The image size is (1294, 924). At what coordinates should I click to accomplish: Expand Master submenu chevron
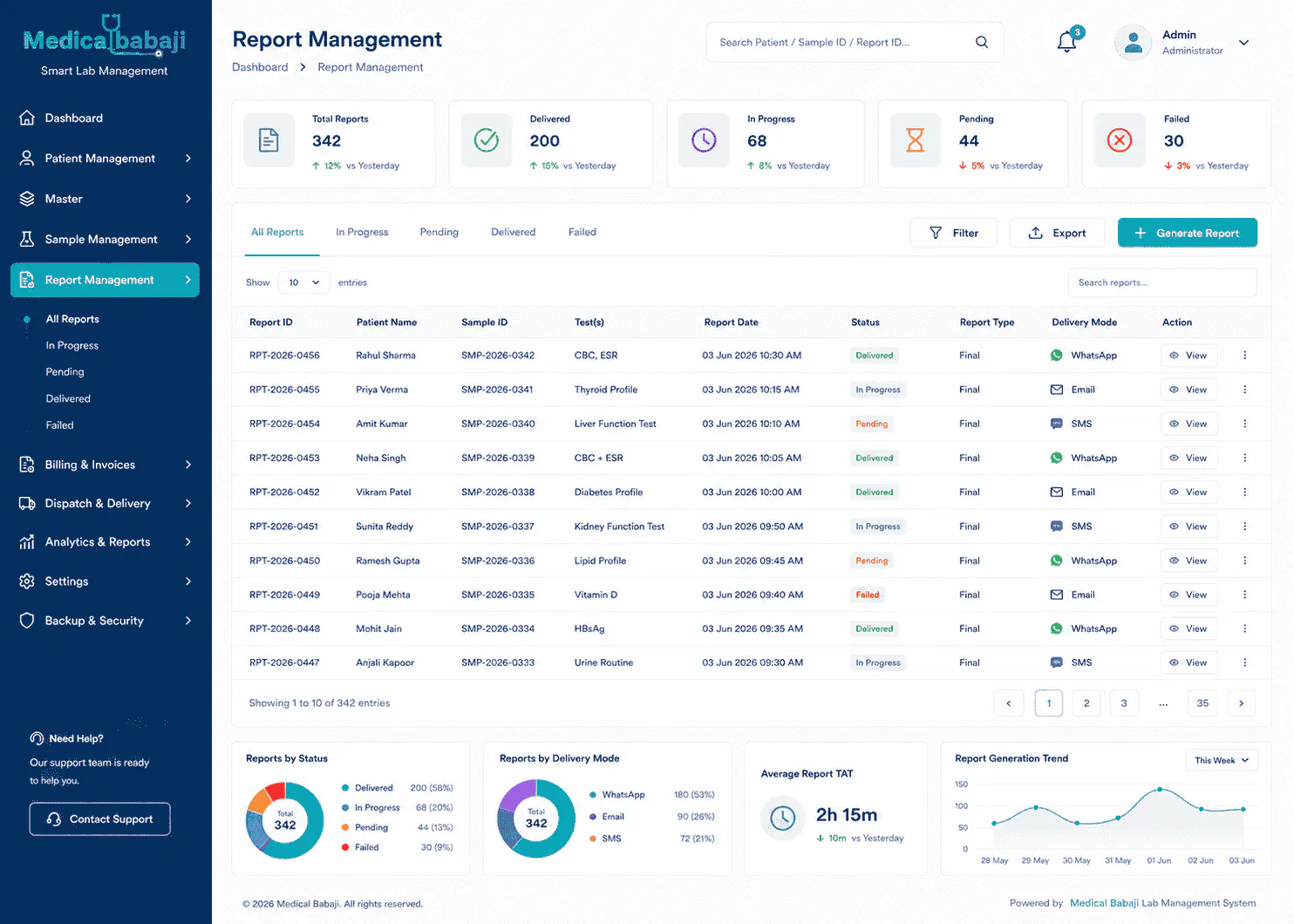(188, 199)
